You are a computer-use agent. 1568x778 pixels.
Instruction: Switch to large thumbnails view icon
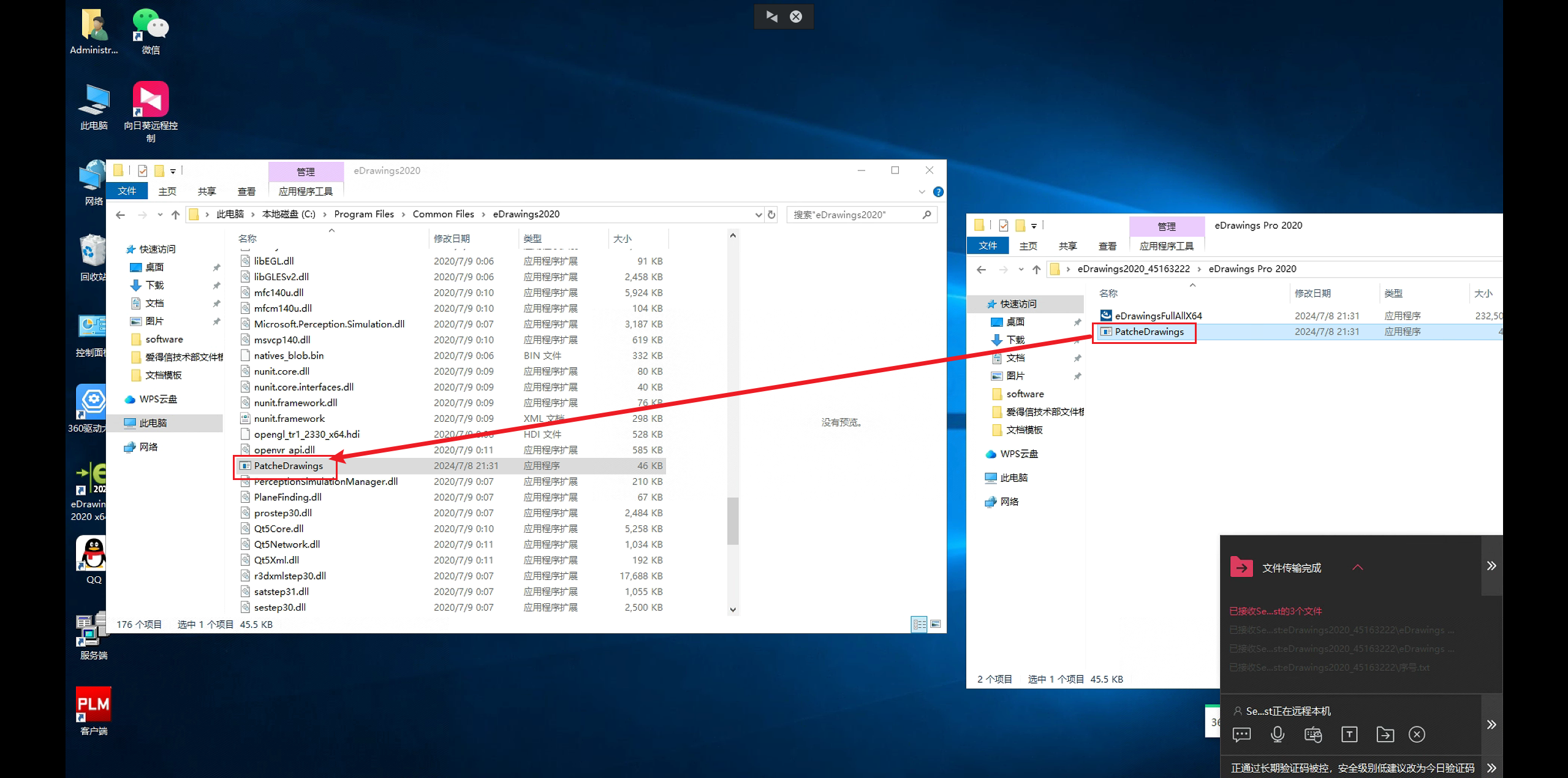click(x=936, y=624)
